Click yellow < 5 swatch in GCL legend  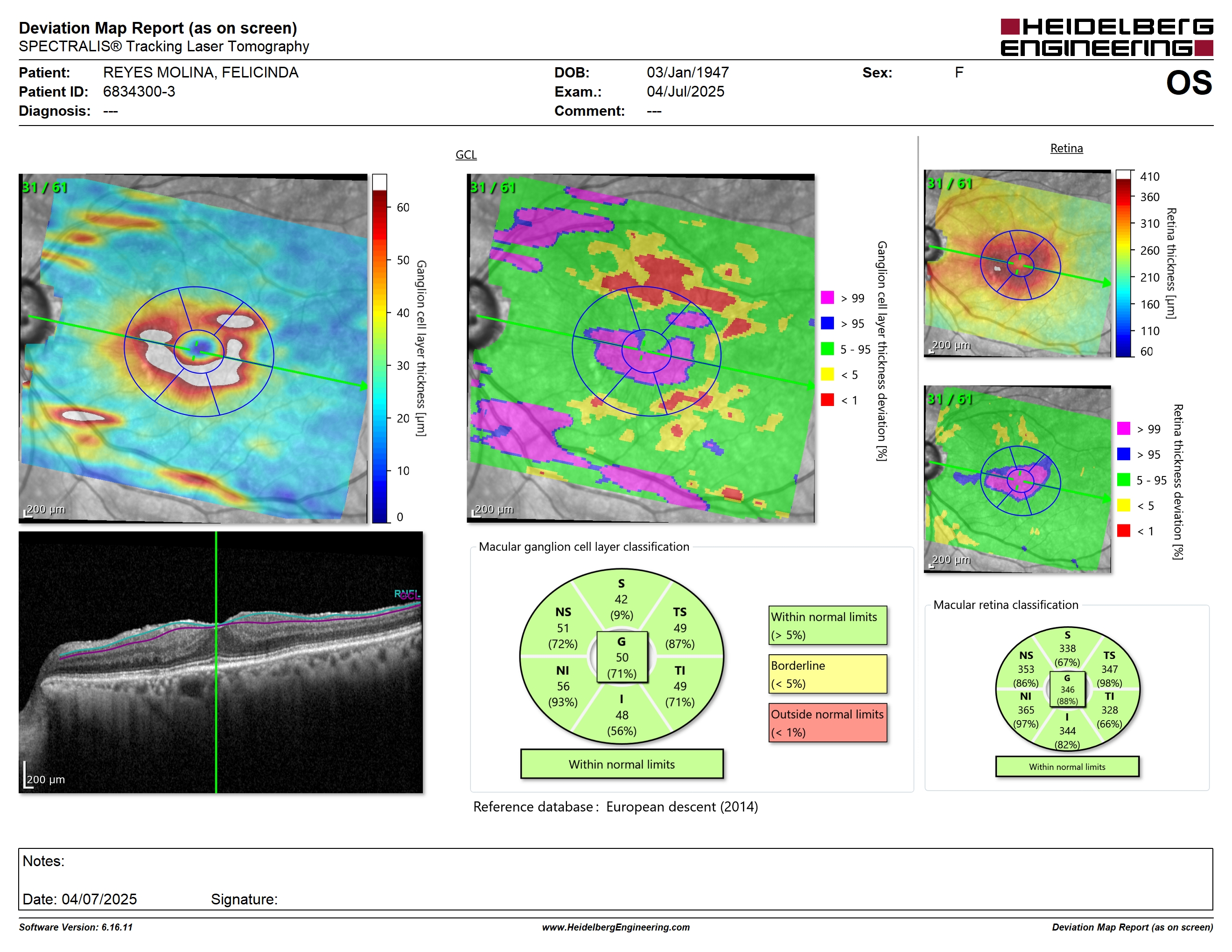(x=827, y=374)
